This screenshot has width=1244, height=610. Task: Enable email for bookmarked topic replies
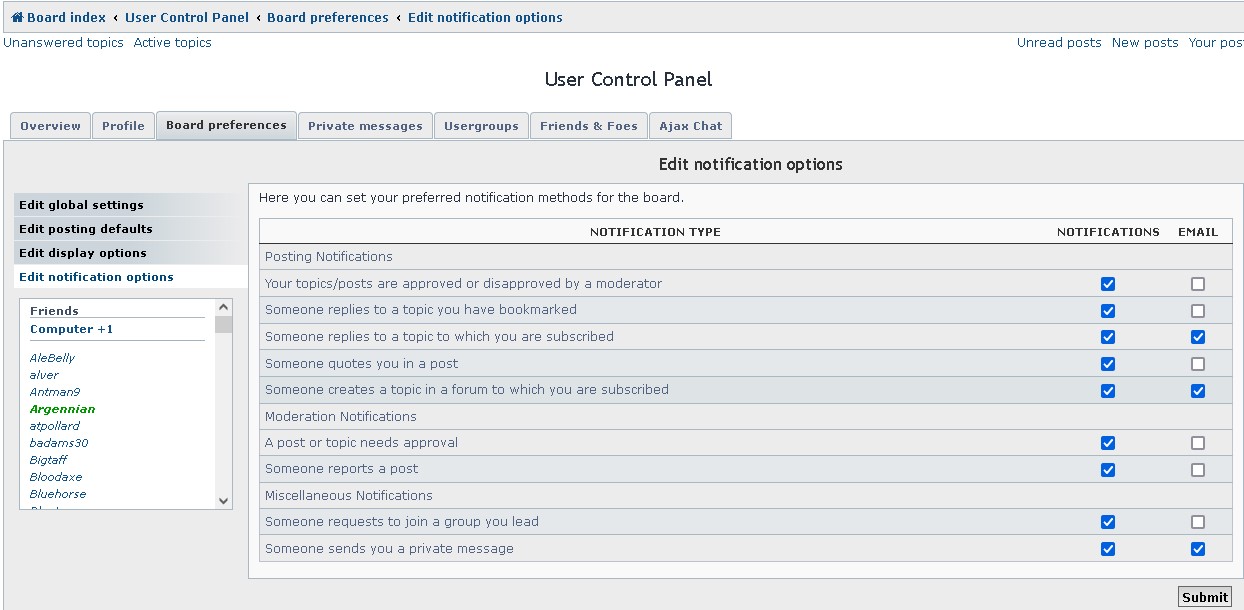tap(1198, 311)
